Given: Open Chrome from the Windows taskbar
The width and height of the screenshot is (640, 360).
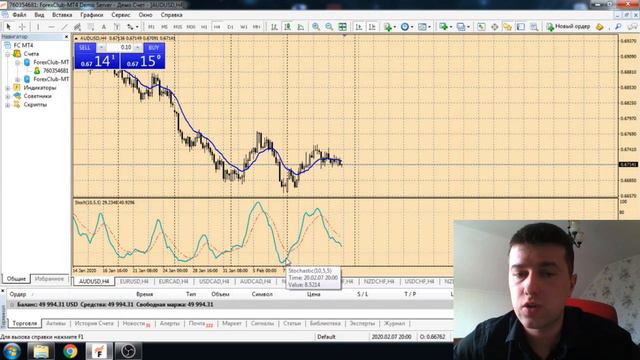Looking at the screenshot, I should coord(70,351).
